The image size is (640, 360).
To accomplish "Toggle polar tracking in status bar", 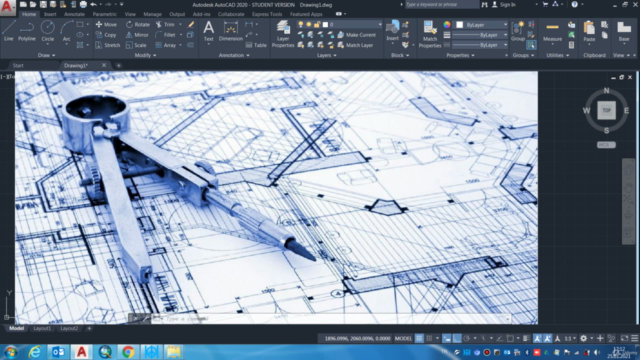I will 467,338.
